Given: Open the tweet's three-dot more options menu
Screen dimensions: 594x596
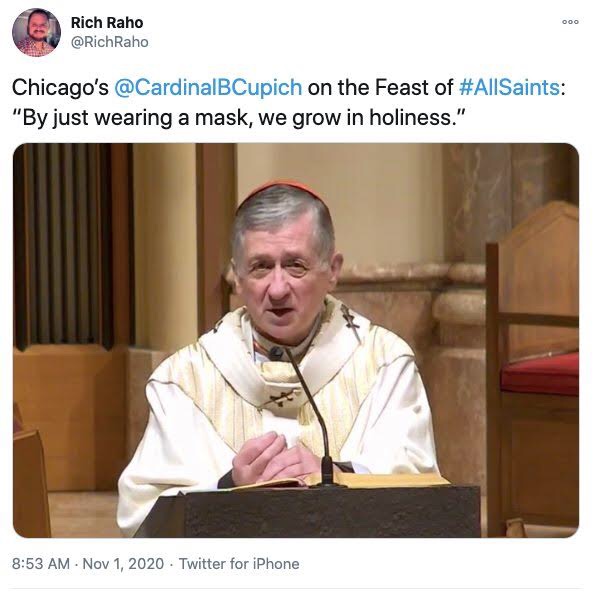Looking at the screenshot, I should 570,22.
